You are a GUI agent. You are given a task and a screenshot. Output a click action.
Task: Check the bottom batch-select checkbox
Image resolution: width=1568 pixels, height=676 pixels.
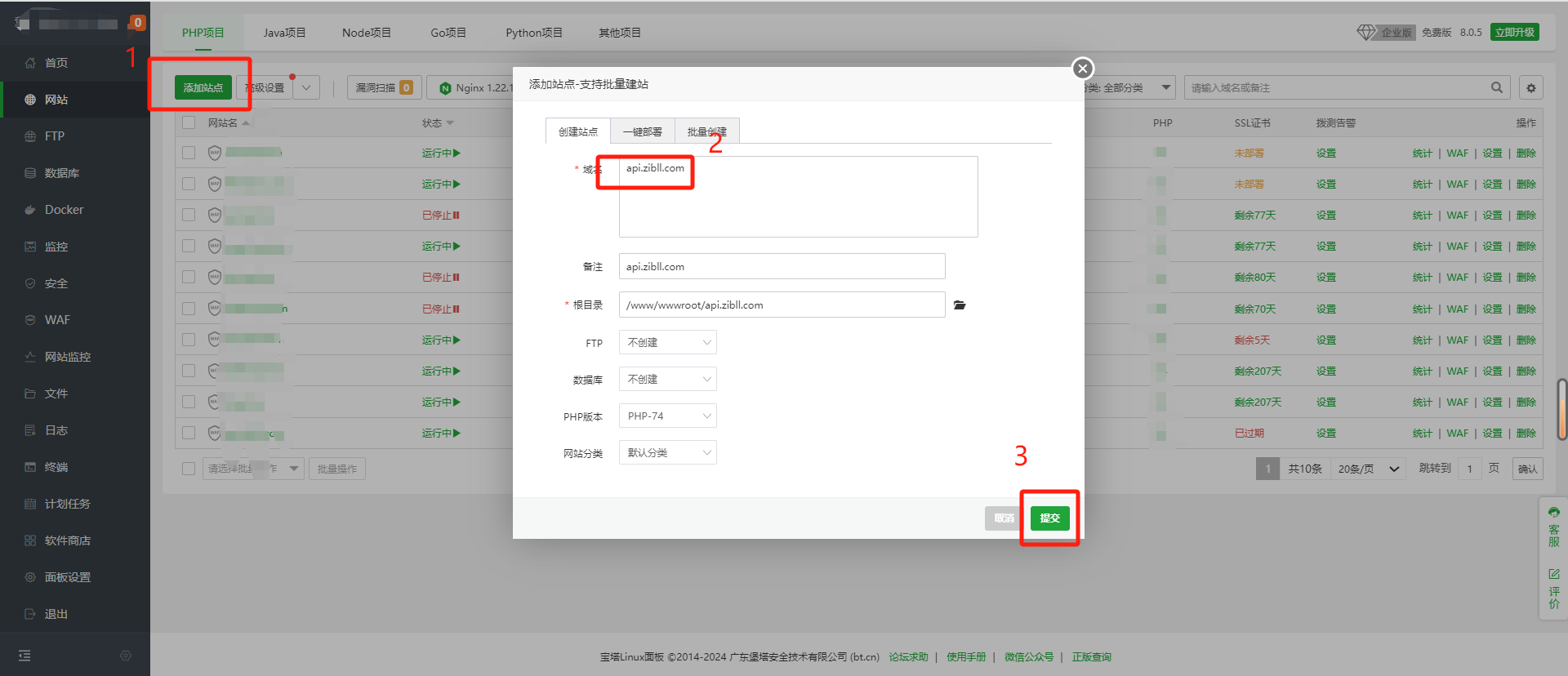pos(189,469)
